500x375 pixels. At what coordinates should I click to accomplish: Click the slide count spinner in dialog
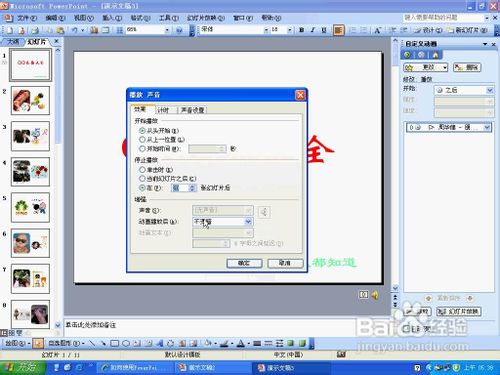pyautogui.click(x=192, y=188)
